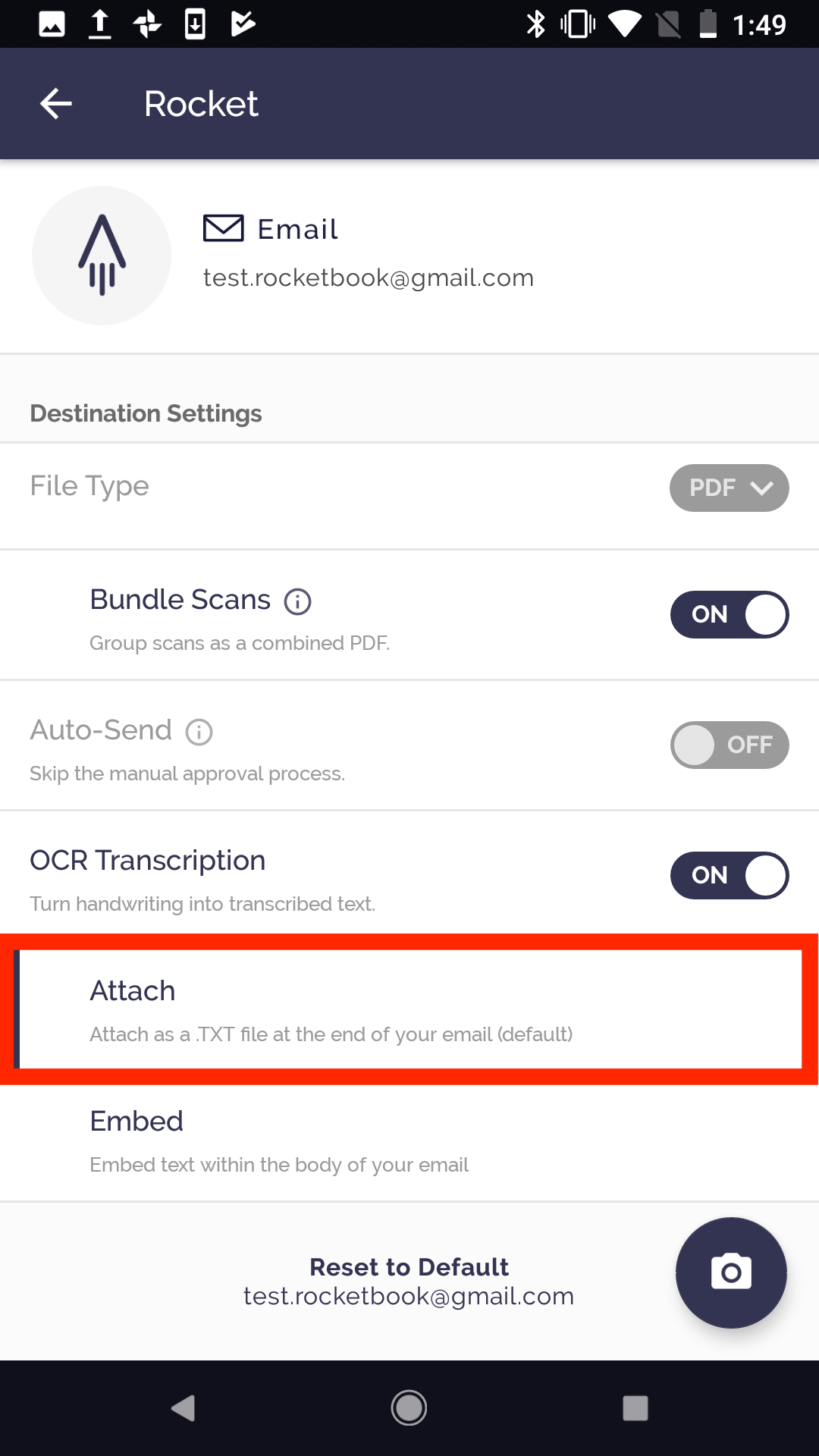The image size is (819, 1456).
Task: Open the PDF file type dropdown
Action: (x=729, y=488)
